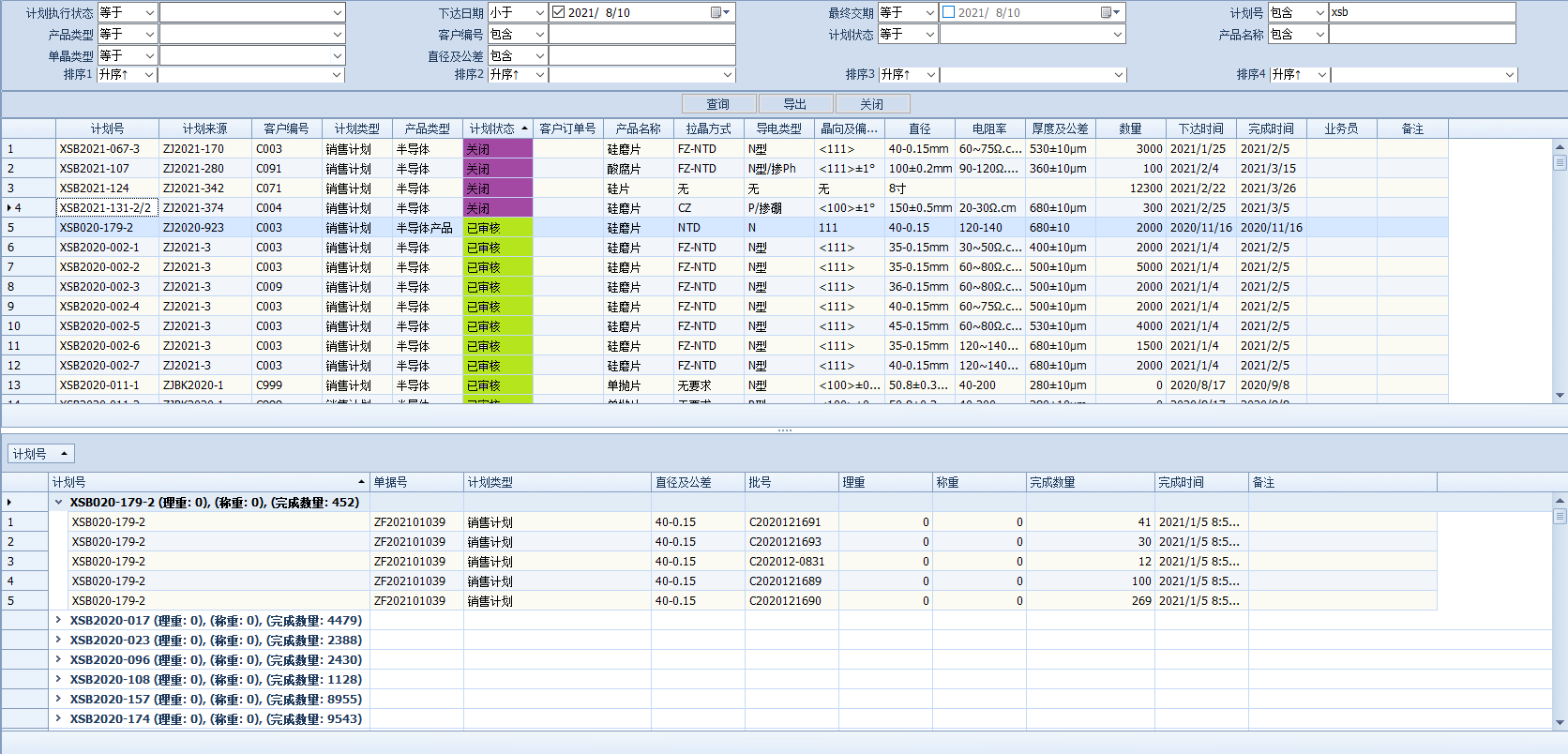This screenshot has height=754, width=1568.
Task: Click the 计划号 group-by chip in the lower panel
Action: click(x=40, y=454)
